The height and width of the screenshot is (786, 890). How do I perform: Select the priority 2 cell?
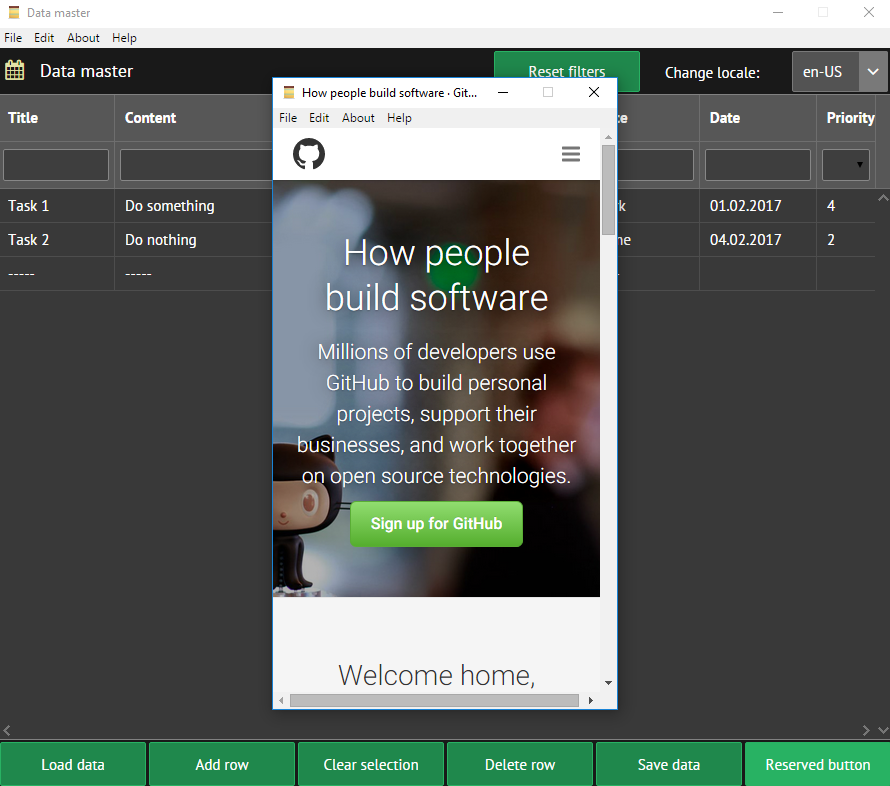(x=846, y=239)
